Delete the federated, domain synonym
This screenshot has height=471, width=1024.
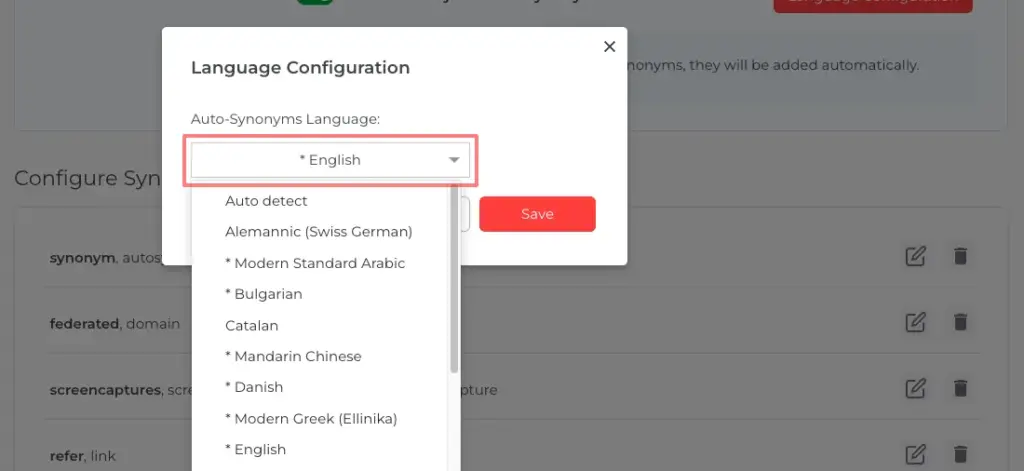point(960,322)
